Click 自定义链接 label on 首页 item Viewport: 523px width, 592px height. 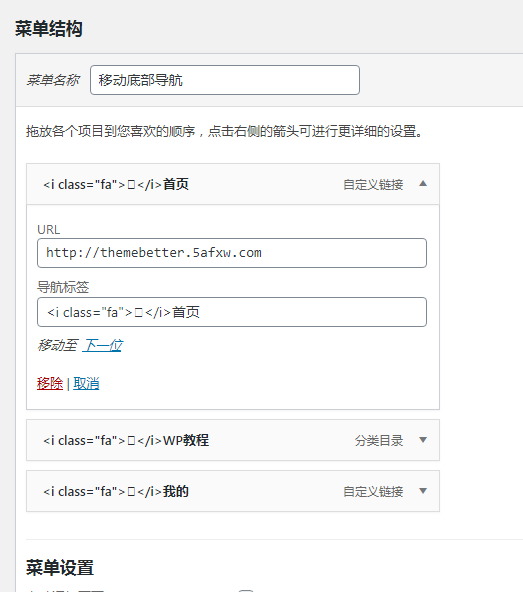point(373,185)
